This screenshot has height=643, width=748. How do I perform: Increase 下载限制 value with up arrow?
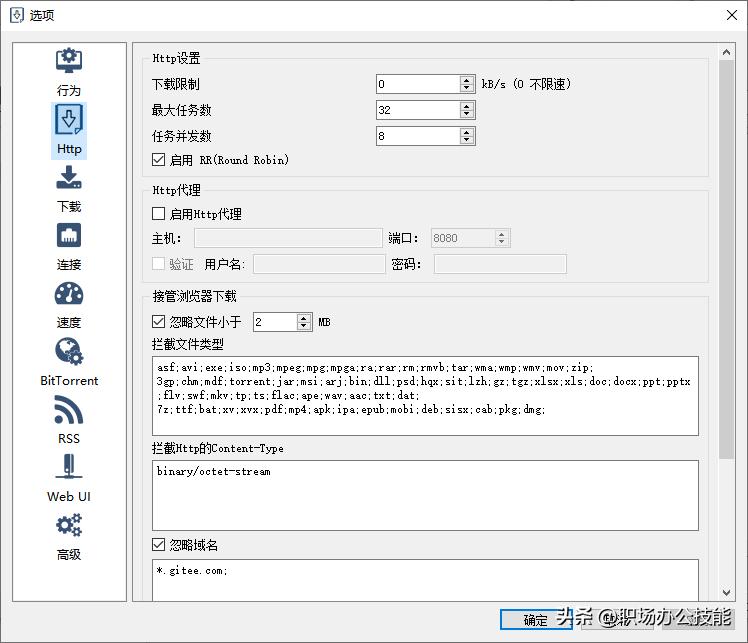tap(467, 80)
